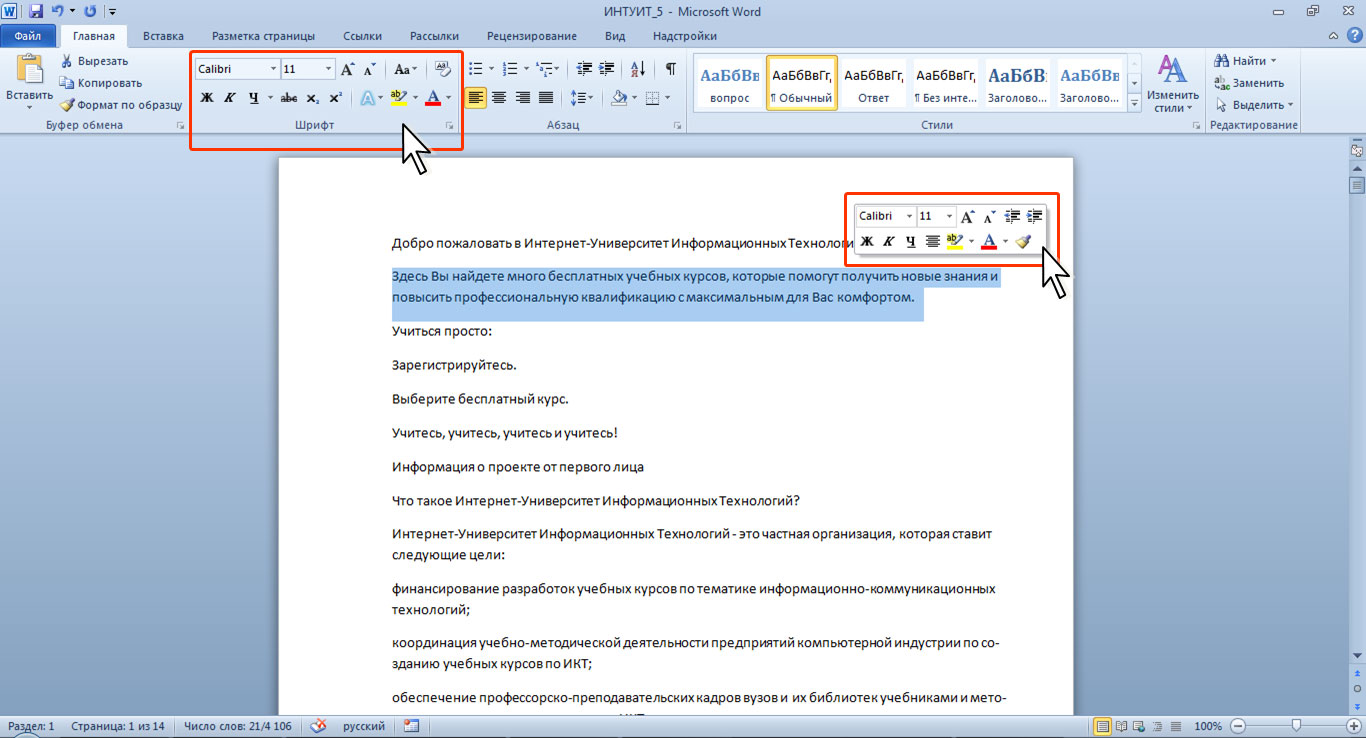Decrease indent in ribbon paragraph group
Image resolution: width=1366 pixels, height=738 pixels.
tap(584, 69)
